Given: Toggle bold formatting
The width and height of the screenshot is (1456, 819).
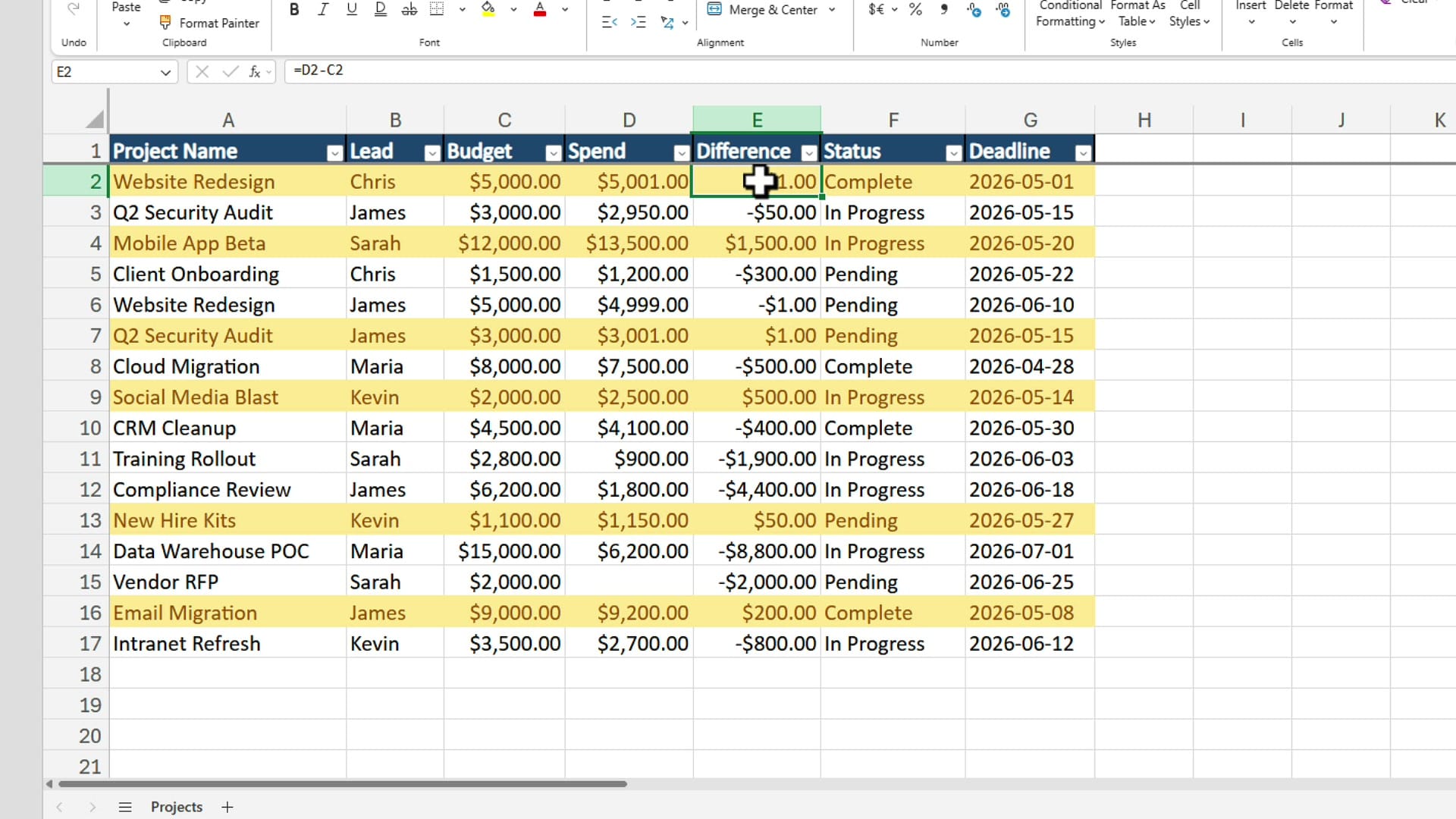Looking at the screenshot, I should point(294,10).
